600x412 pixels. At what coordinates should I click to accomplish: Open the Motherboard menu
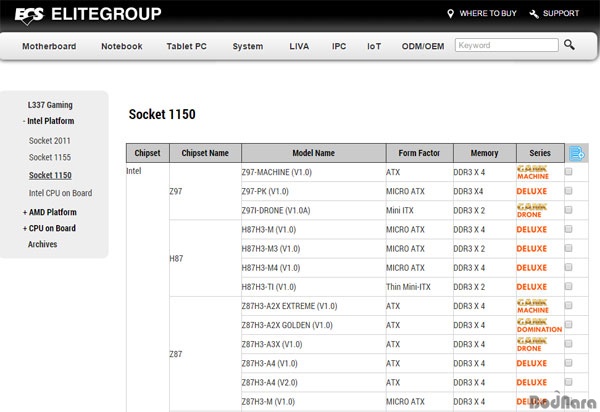click(49, 46)
